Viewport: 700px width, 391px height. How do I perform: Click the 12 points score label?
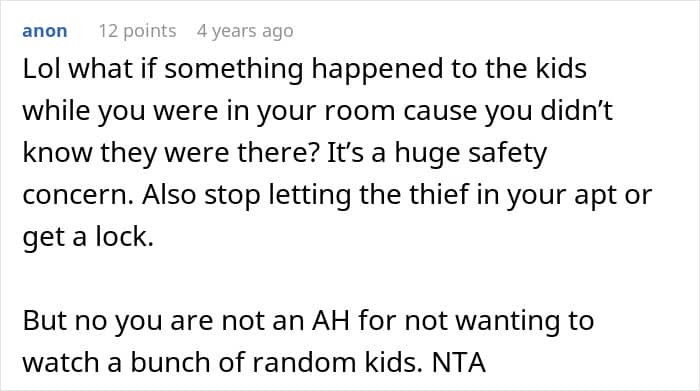[x=138, y=31]
